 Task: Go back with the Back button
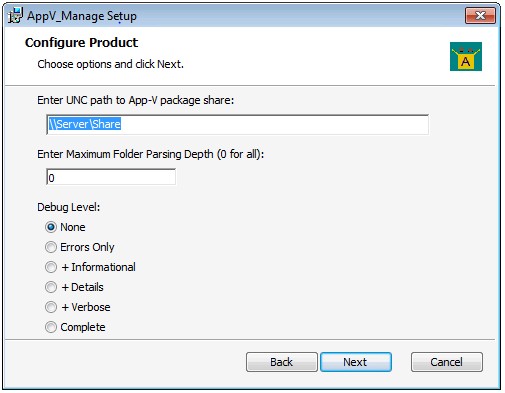(x=282, y=362)
